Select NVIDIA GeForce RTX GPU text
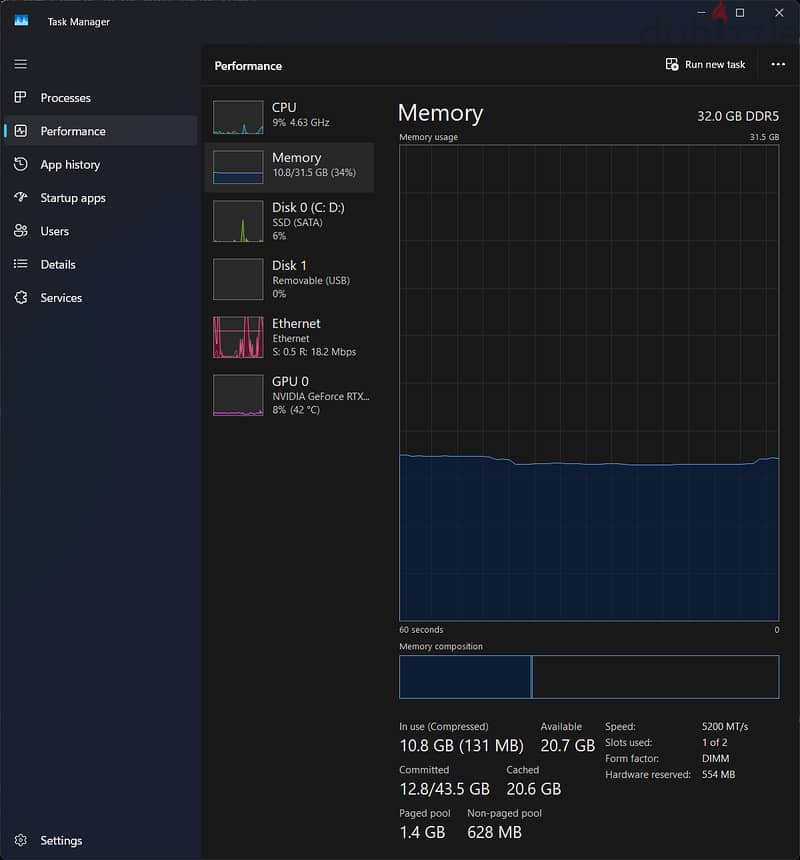The image size is (800, 860). [x=321, y=395]
